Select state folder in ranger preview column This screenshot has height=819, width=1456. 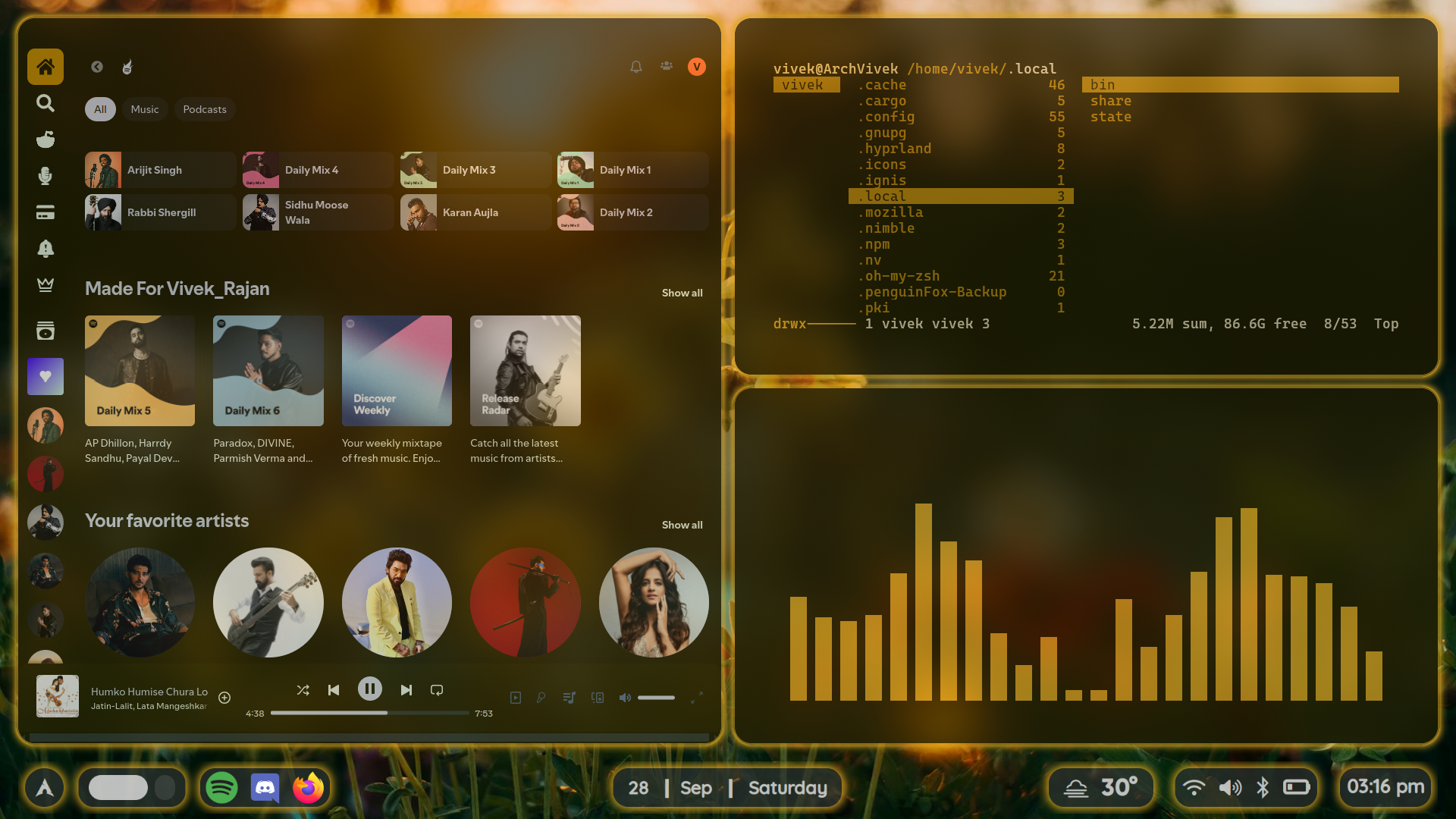[x=1111, y=117]
